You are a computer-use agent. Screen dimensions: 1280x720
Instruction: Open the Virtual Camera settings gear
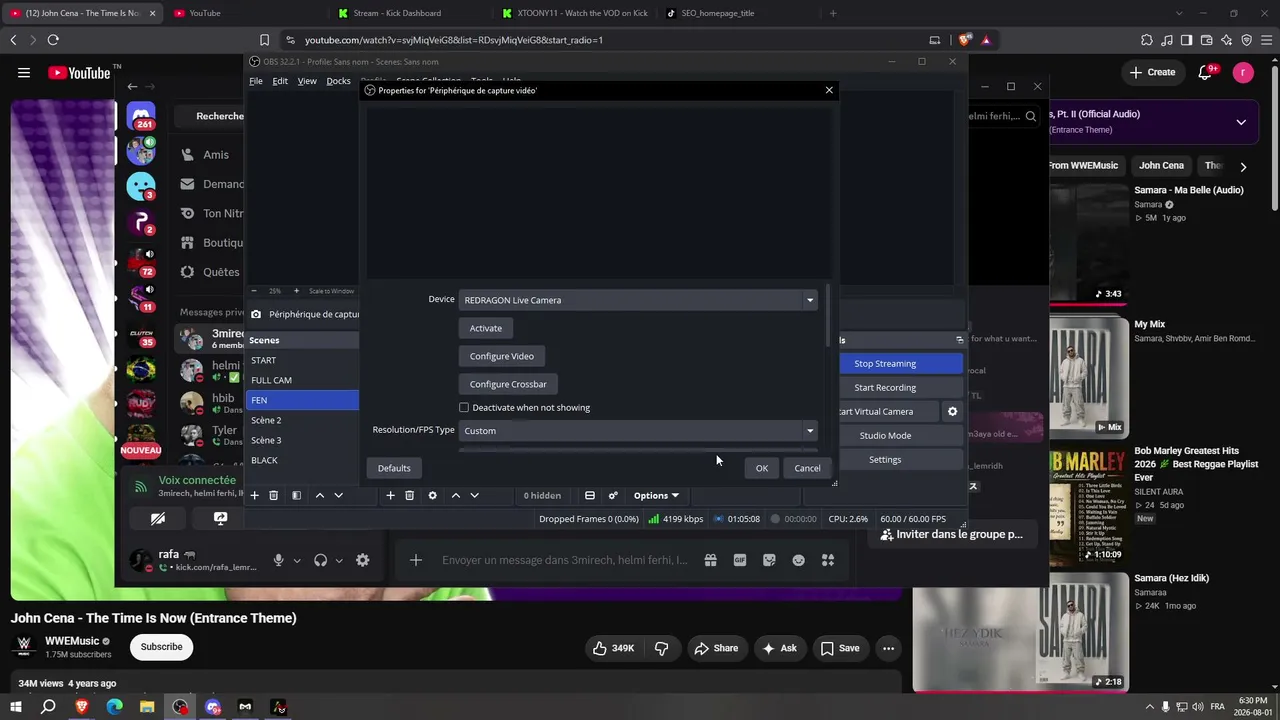[952, 411]
